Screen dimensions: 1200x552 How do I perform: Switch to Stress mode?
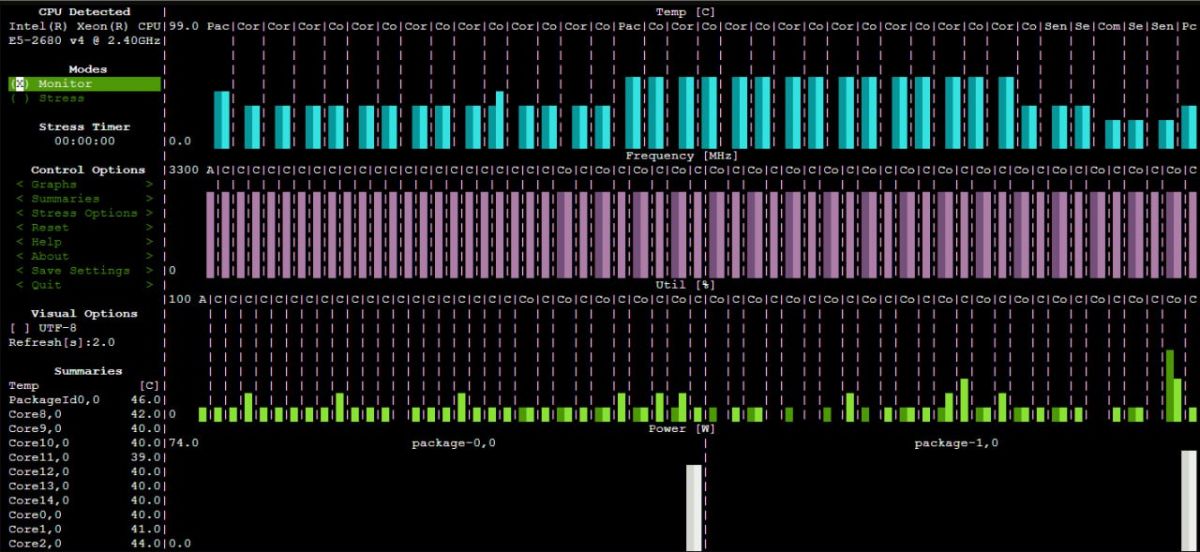pos(61,99)
